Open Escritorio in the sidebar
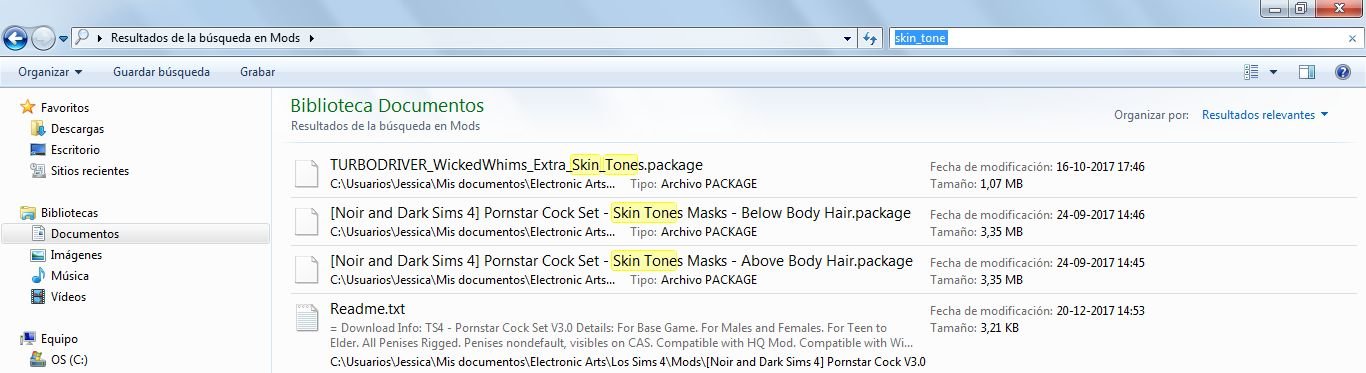 (75, 149)
